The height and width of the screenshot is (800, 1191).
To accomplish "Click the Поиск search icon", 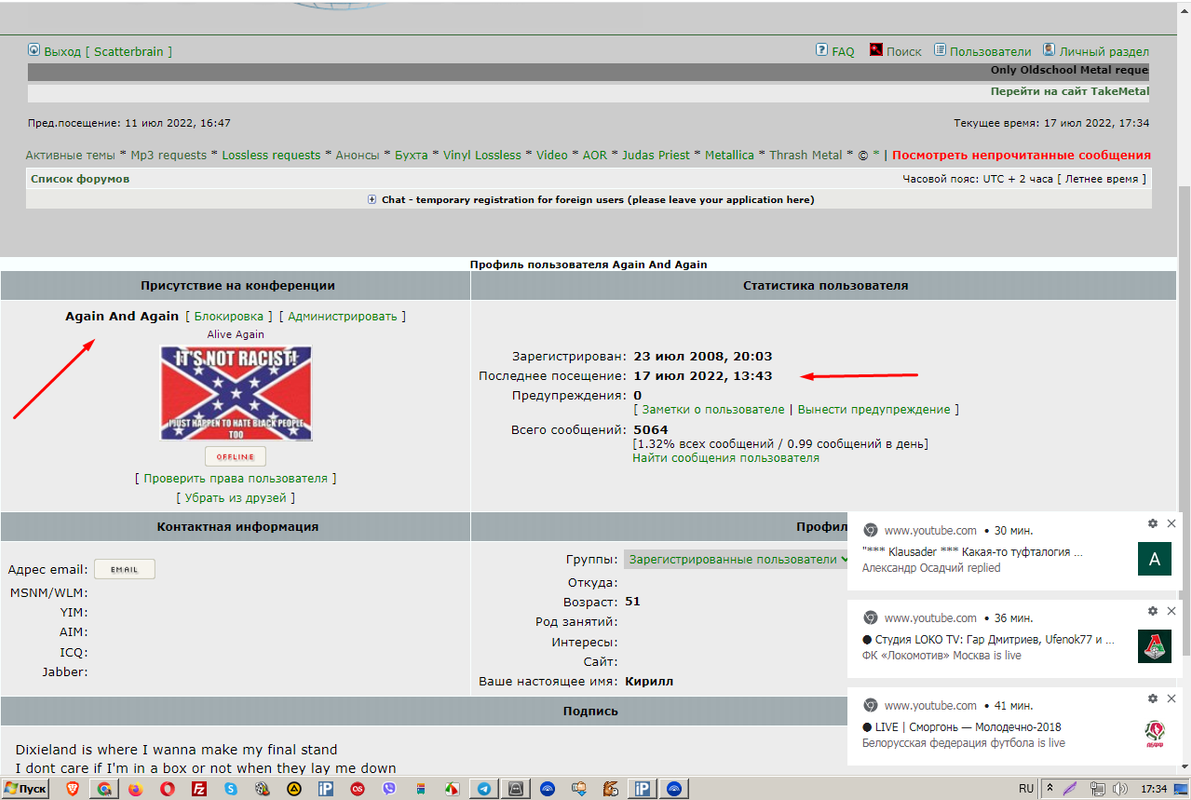I will (876, 50).
